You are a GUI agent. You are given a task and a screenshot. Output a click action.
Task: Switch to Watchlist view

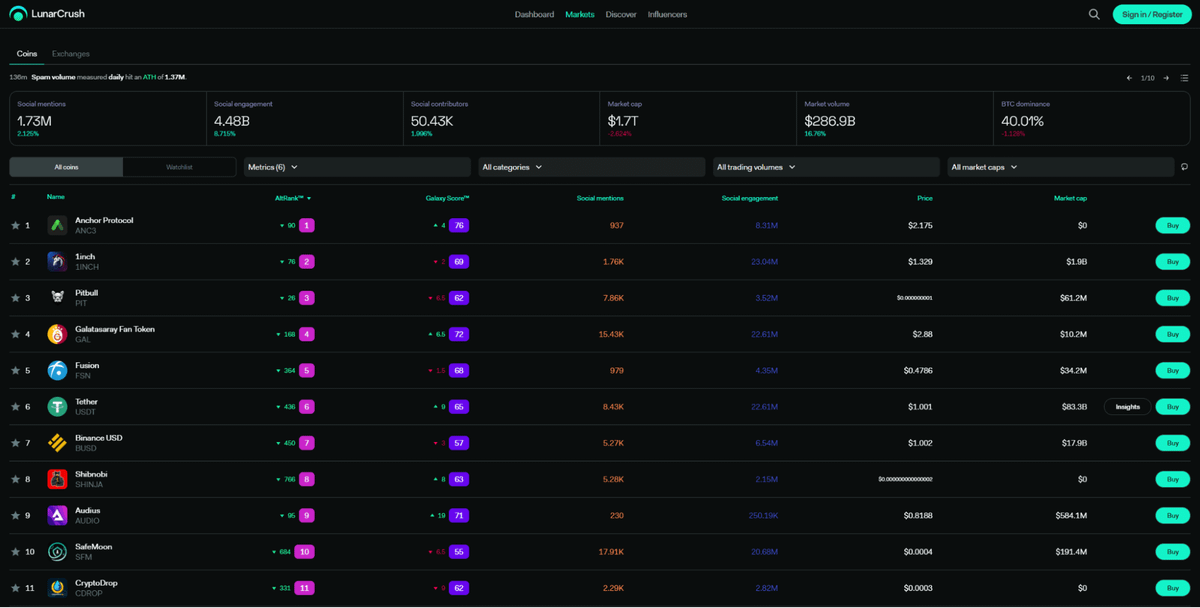tap(179, 167)
